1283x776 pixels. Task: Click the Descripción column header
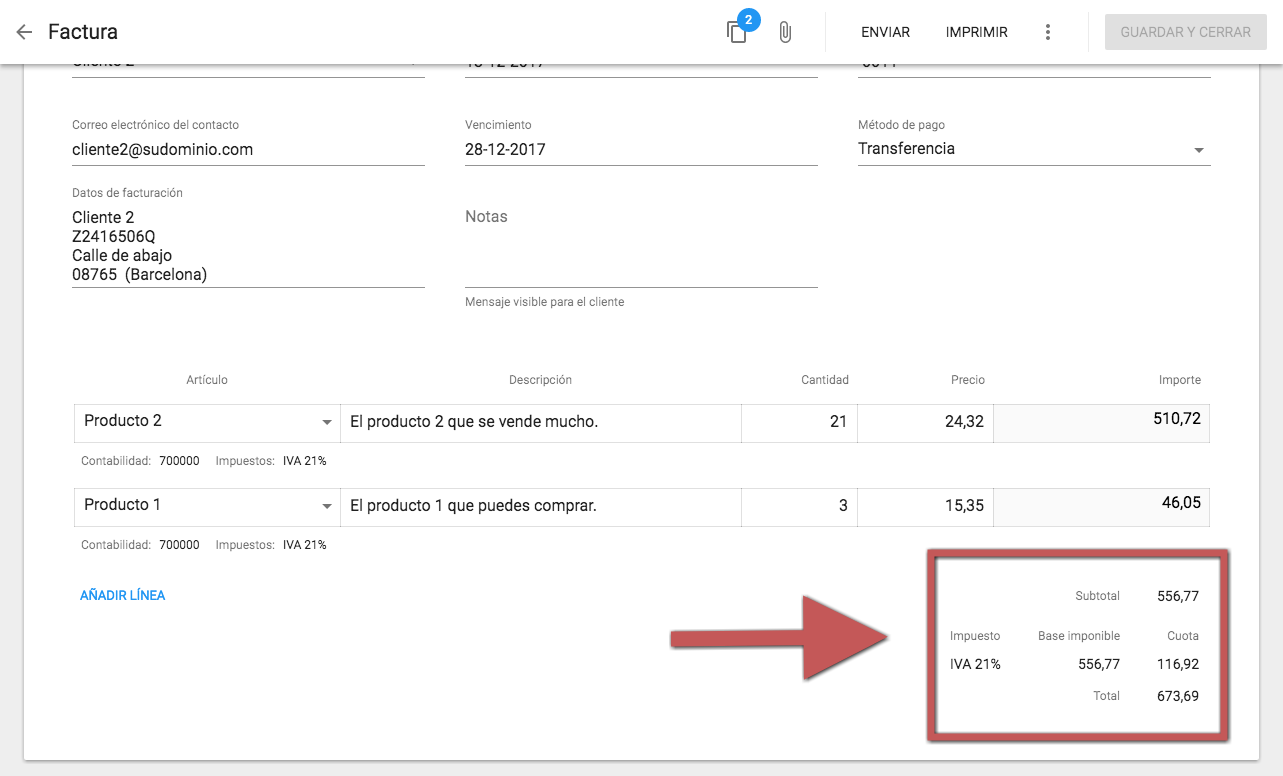540,380
